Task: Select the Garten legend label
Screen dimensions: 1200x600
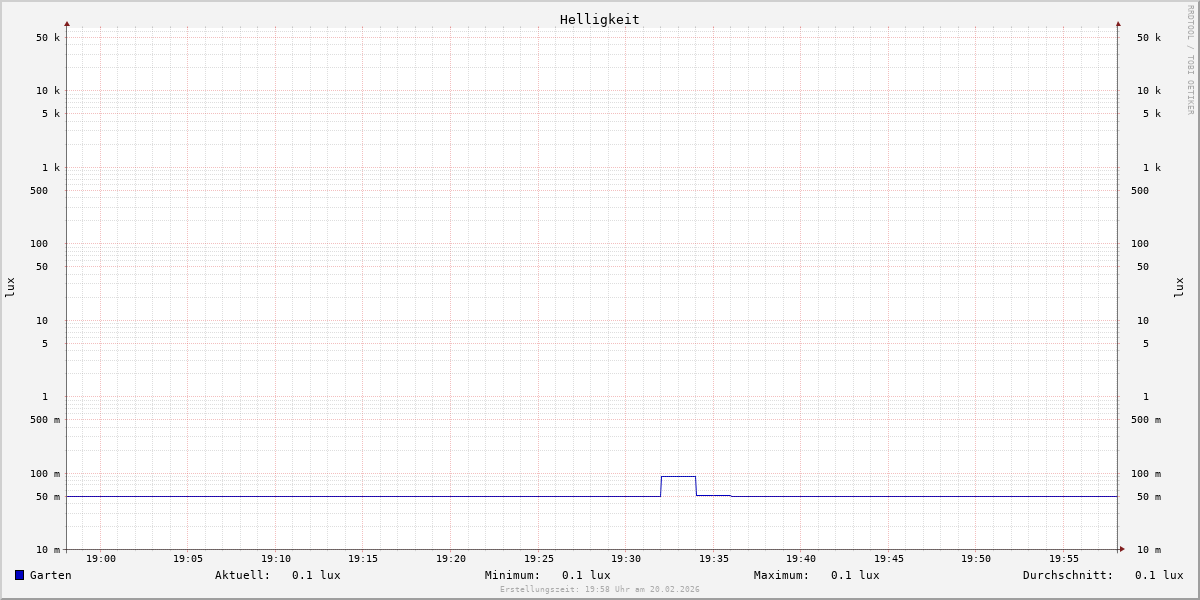Action: pos(50,575)
